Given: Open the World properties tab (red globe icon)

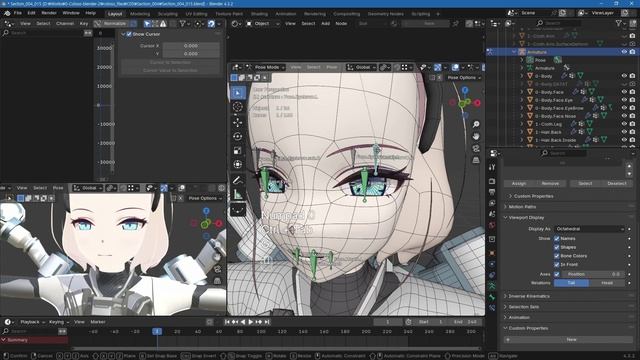Looking at the screenshot, I should tap(492, 225).
